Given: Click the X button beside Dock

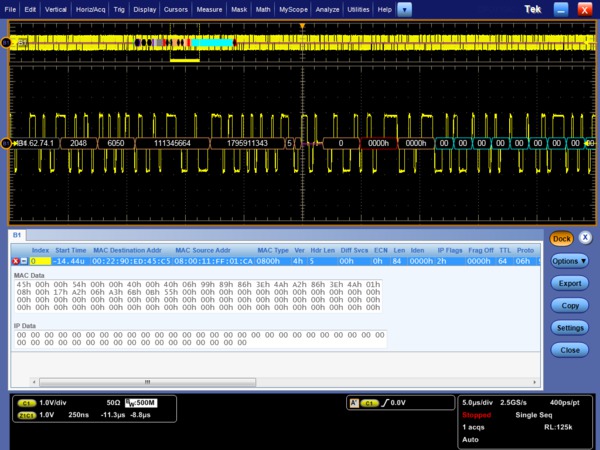Looking at the screenshot, I should coord(586,238).
